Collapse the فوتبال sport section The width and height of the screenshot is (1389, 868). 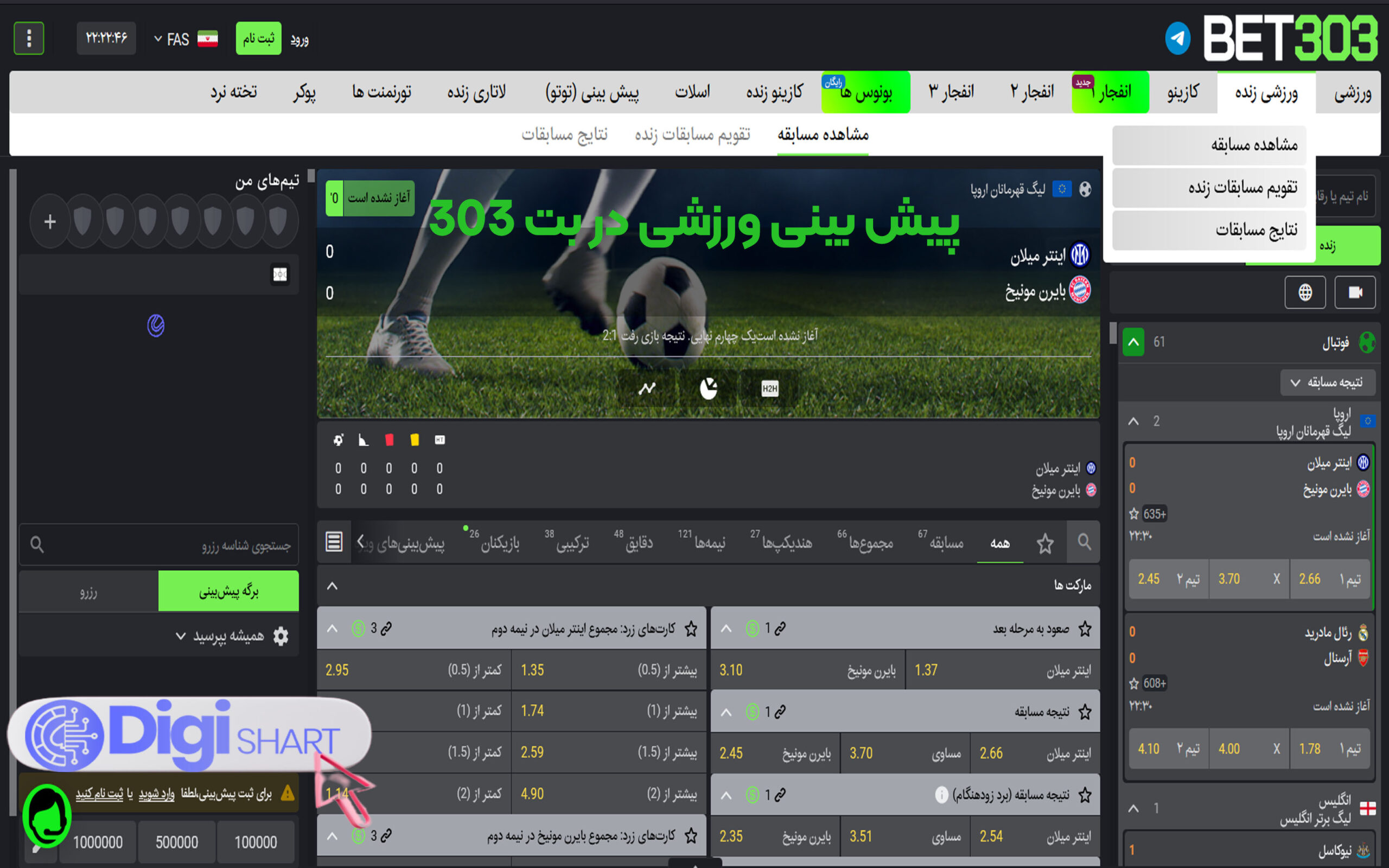1133,342
